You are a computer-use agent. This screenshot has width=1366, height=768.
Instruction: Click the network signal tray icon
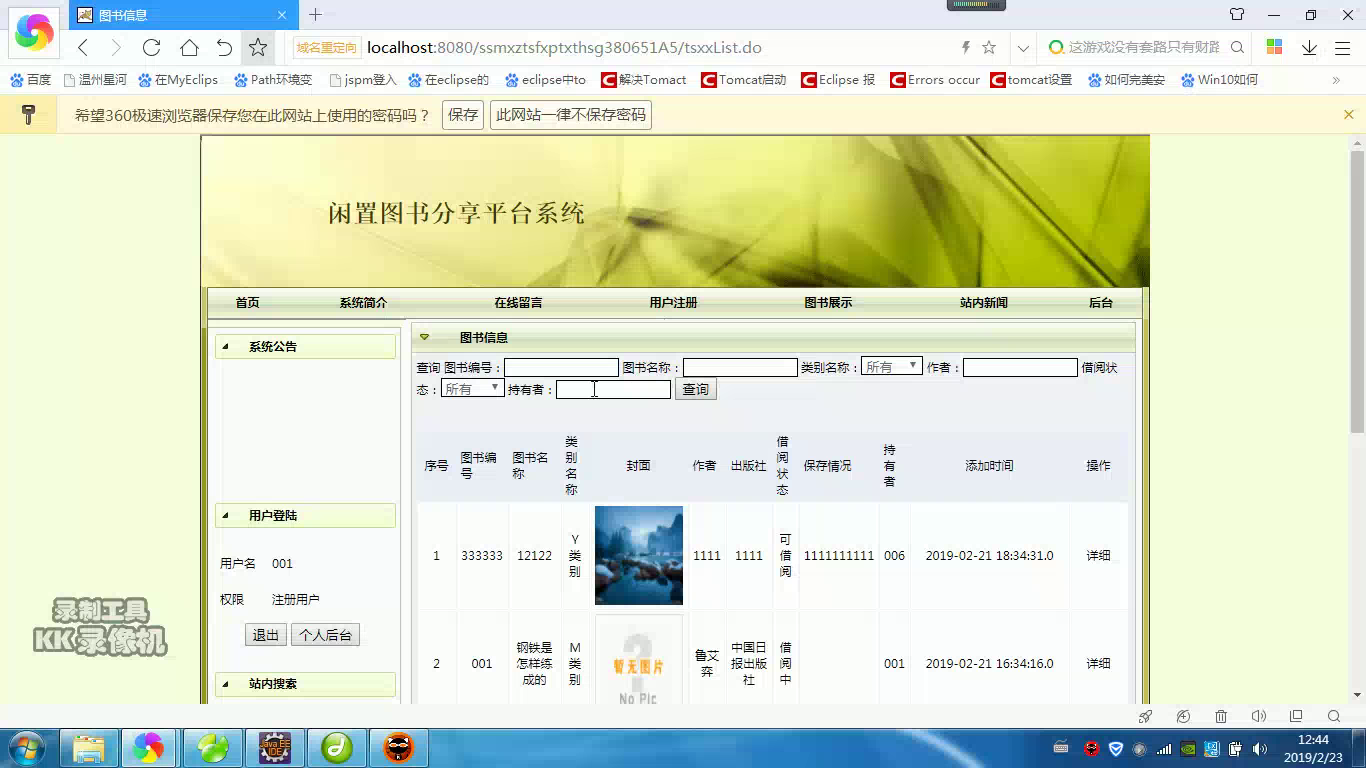click(x=1163, y=748)
